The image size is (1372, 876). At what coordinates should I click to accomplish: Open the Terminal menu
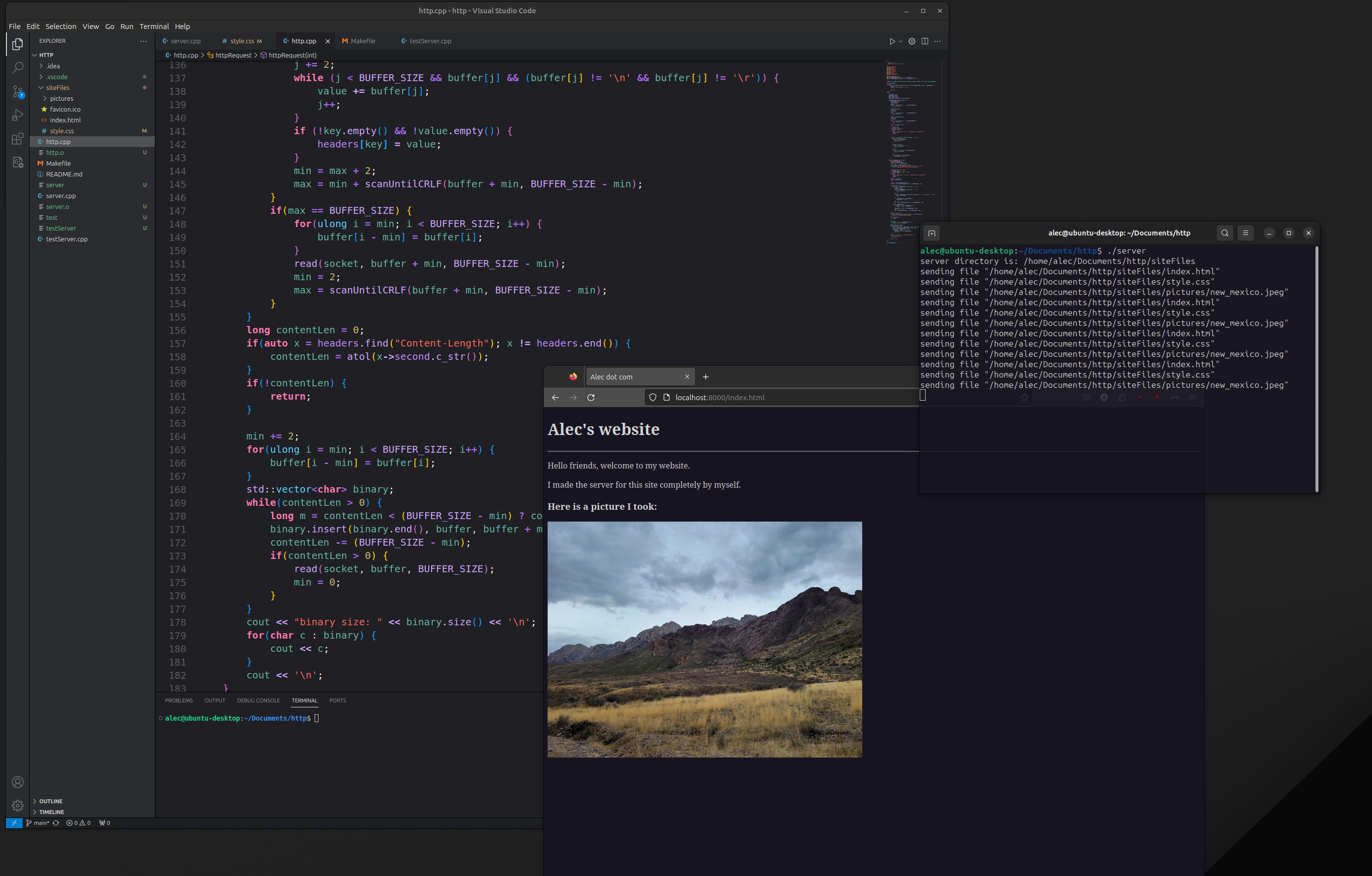(154, 26)
